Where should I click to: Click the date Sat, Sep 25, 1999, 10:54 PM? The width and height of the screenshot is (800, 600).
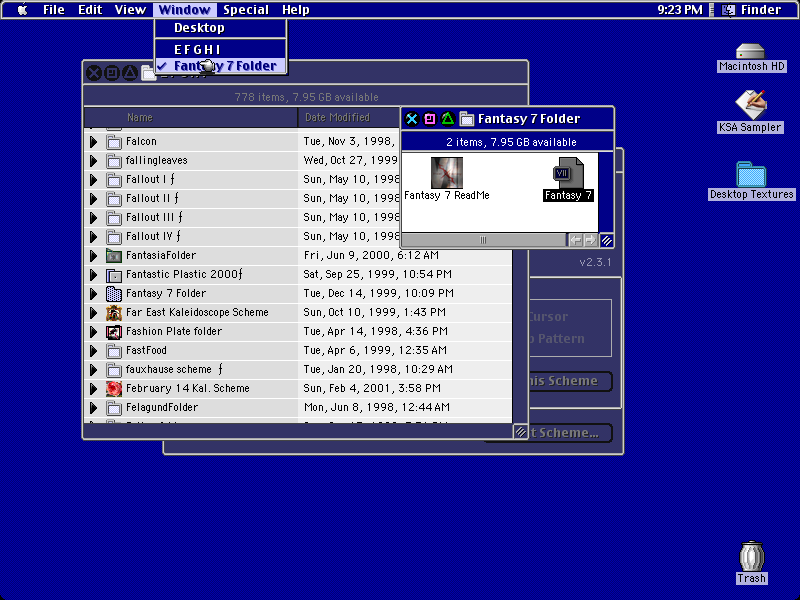click(378, 274)
